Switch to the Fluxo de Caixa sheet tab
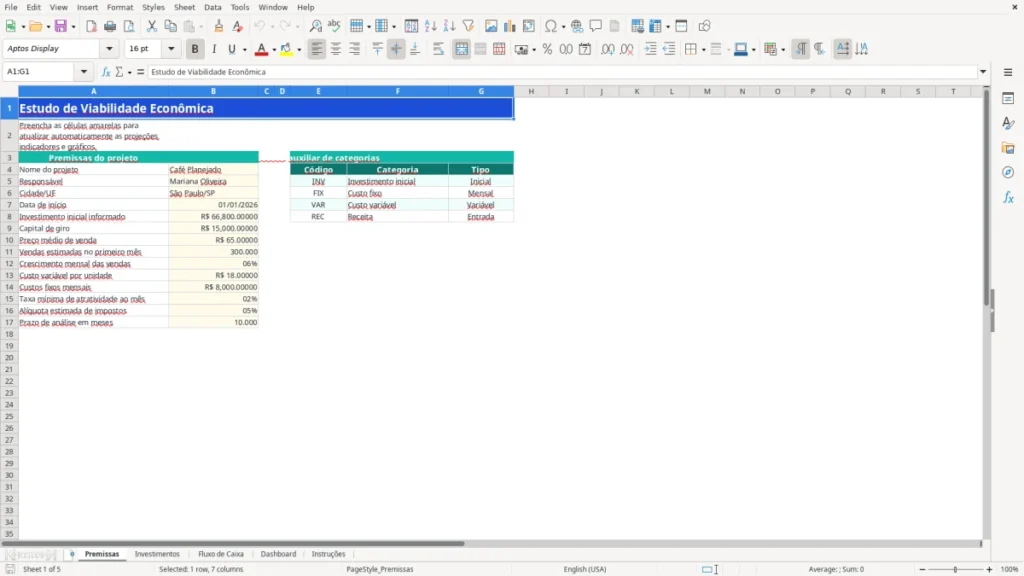1024x576 pixels. click(x=221, y=554)
